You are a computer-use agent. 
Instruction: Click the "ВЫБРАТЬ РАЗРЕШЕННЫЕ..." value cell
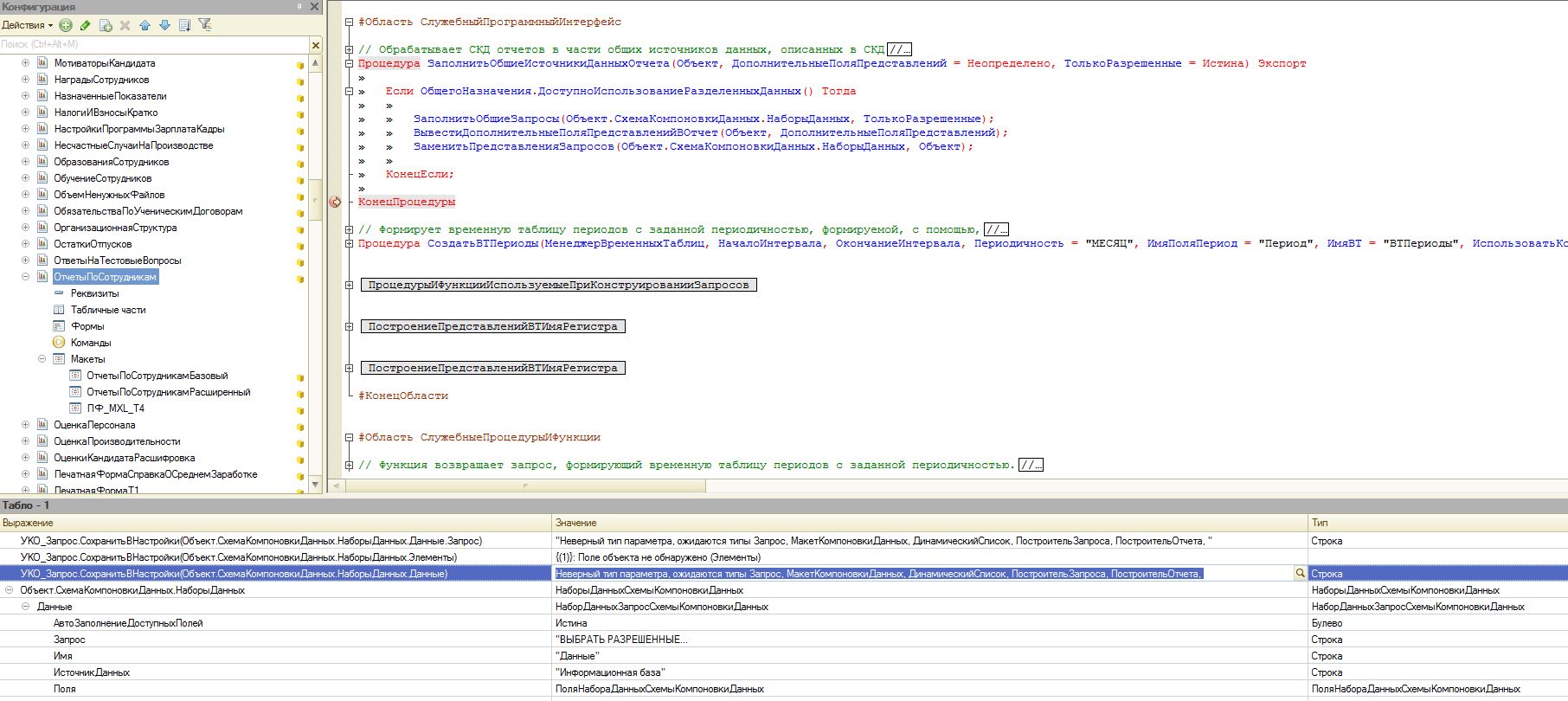(x=930, y=640)
